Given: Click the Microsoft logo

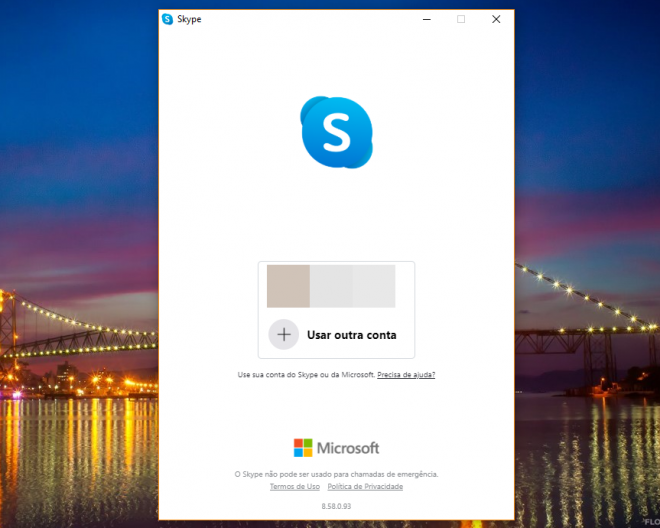Looking at the screenshot, I should click(x=336, y=448).
